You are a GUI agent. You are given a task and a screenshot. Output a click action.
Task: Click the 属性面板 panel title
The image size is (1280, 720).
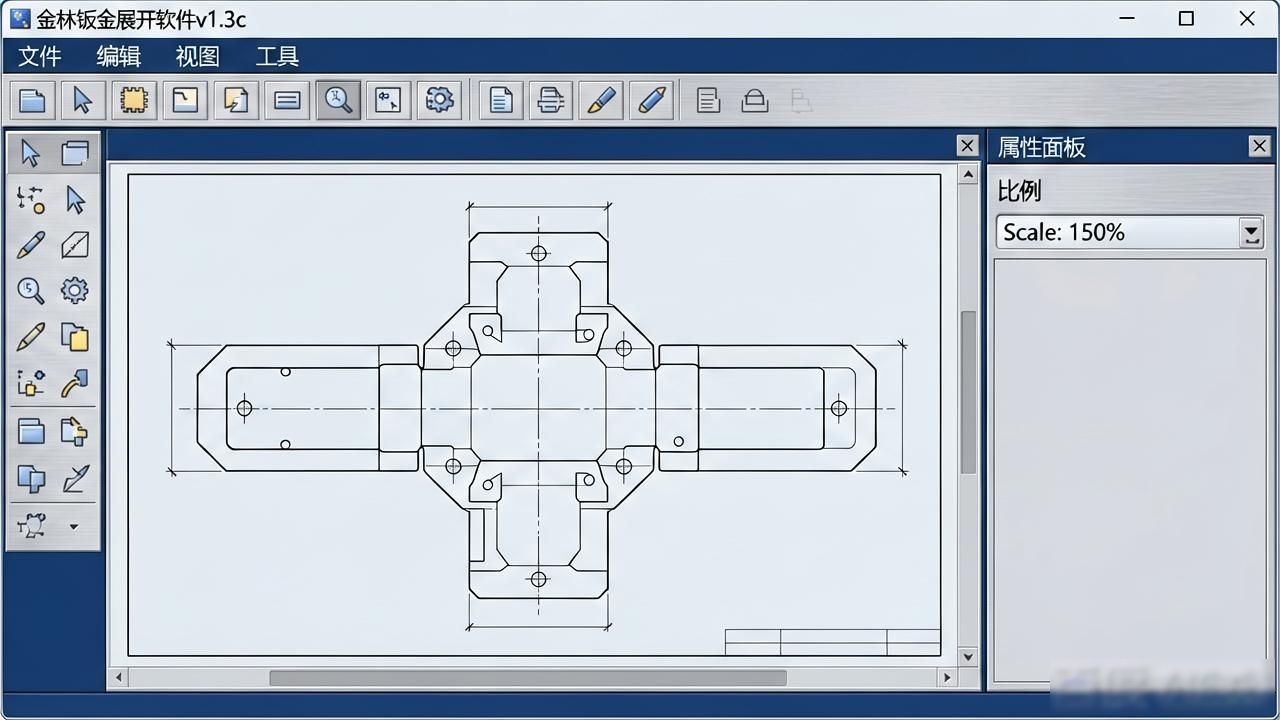(1041, 147)
